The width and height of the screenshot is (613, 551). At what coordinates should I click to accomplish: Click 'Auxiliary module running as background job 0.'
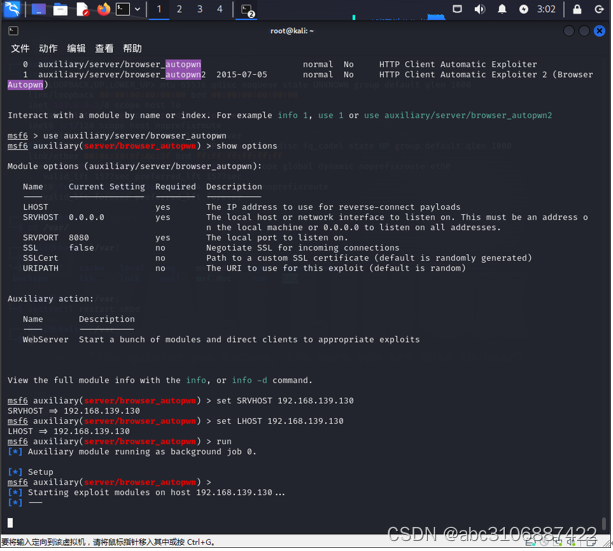[142, 452]
